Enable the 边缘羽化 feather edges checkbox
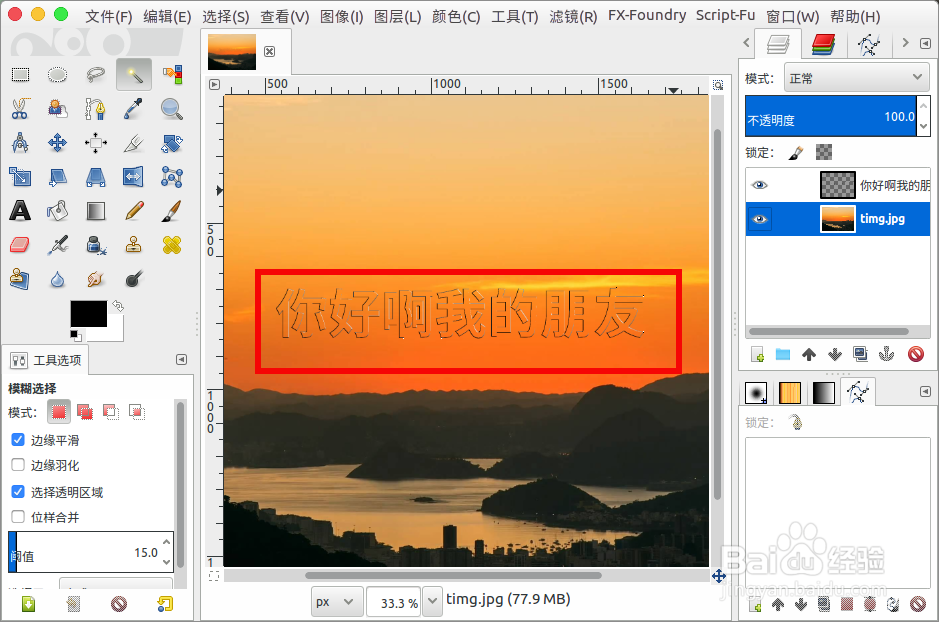 pos(18,465)
